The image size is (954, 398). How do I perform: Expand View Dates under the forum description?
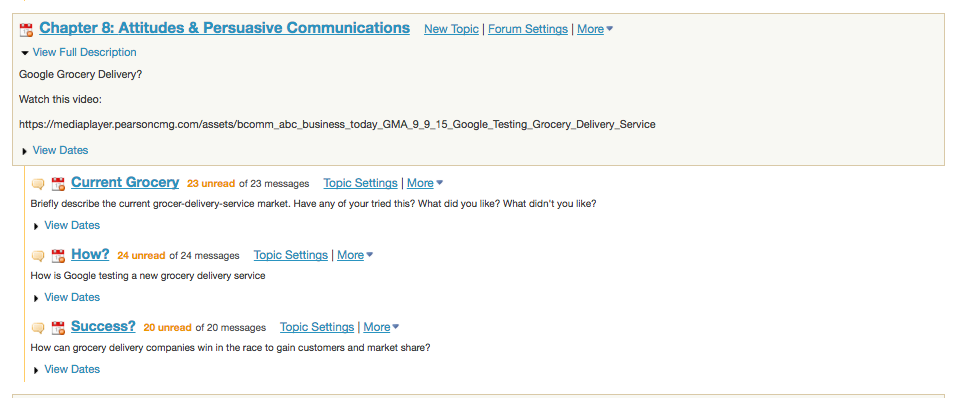tap(55, 150)
